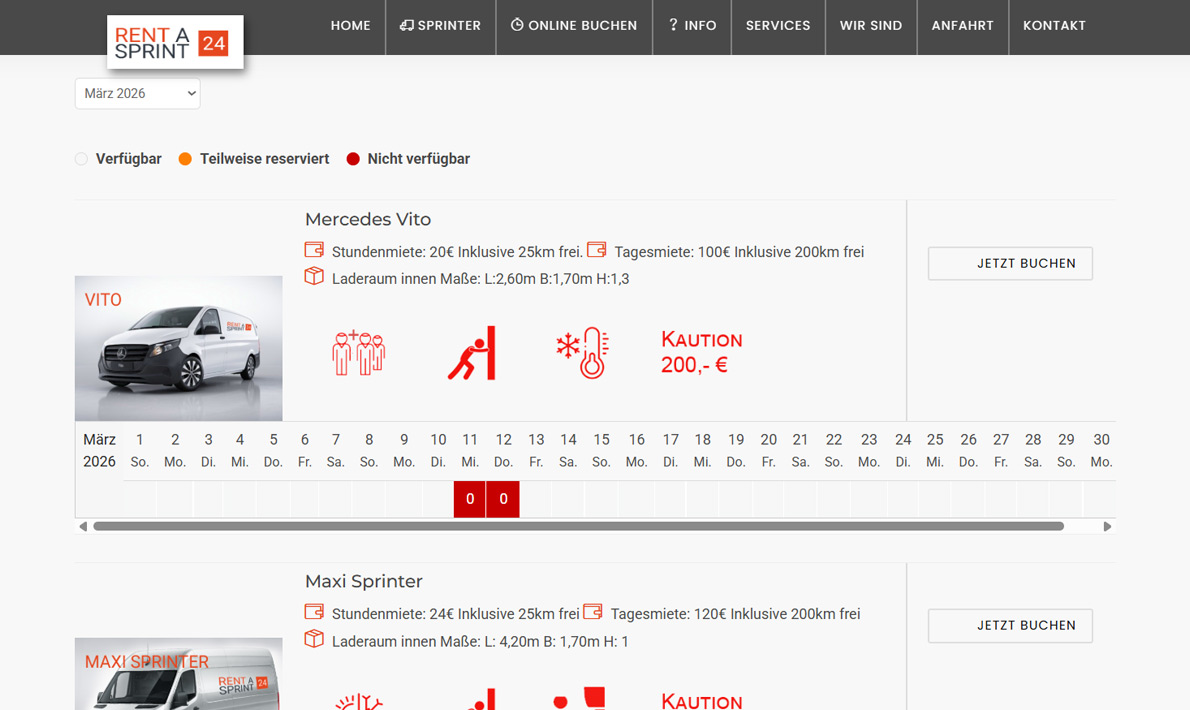Click the Vito Laderaum box icon

point(314,277)
